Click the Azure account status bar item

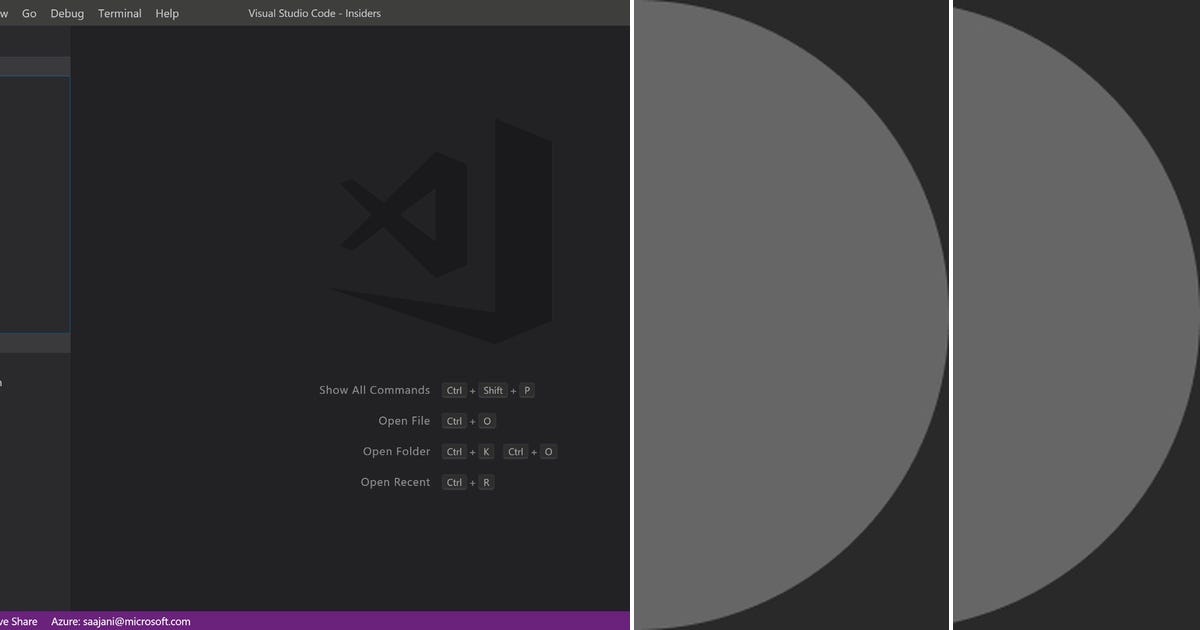(120, 621)
